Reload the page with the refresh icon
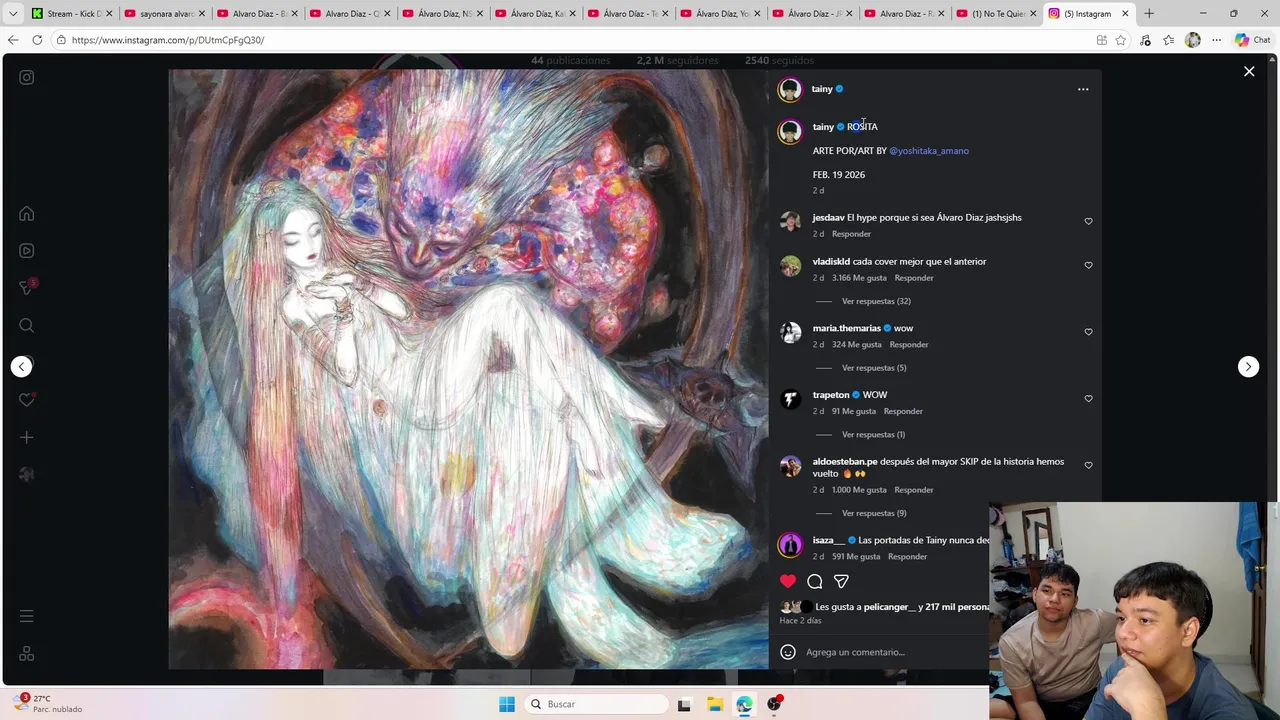Screen dimensions: 1280x720 [x=37, y=40]
